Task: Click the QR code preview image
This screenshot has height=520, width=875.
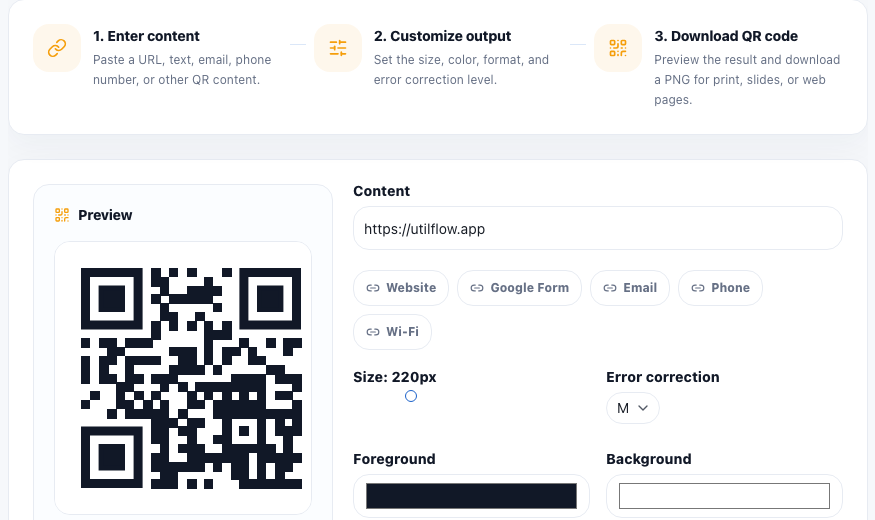Action: 191,378
